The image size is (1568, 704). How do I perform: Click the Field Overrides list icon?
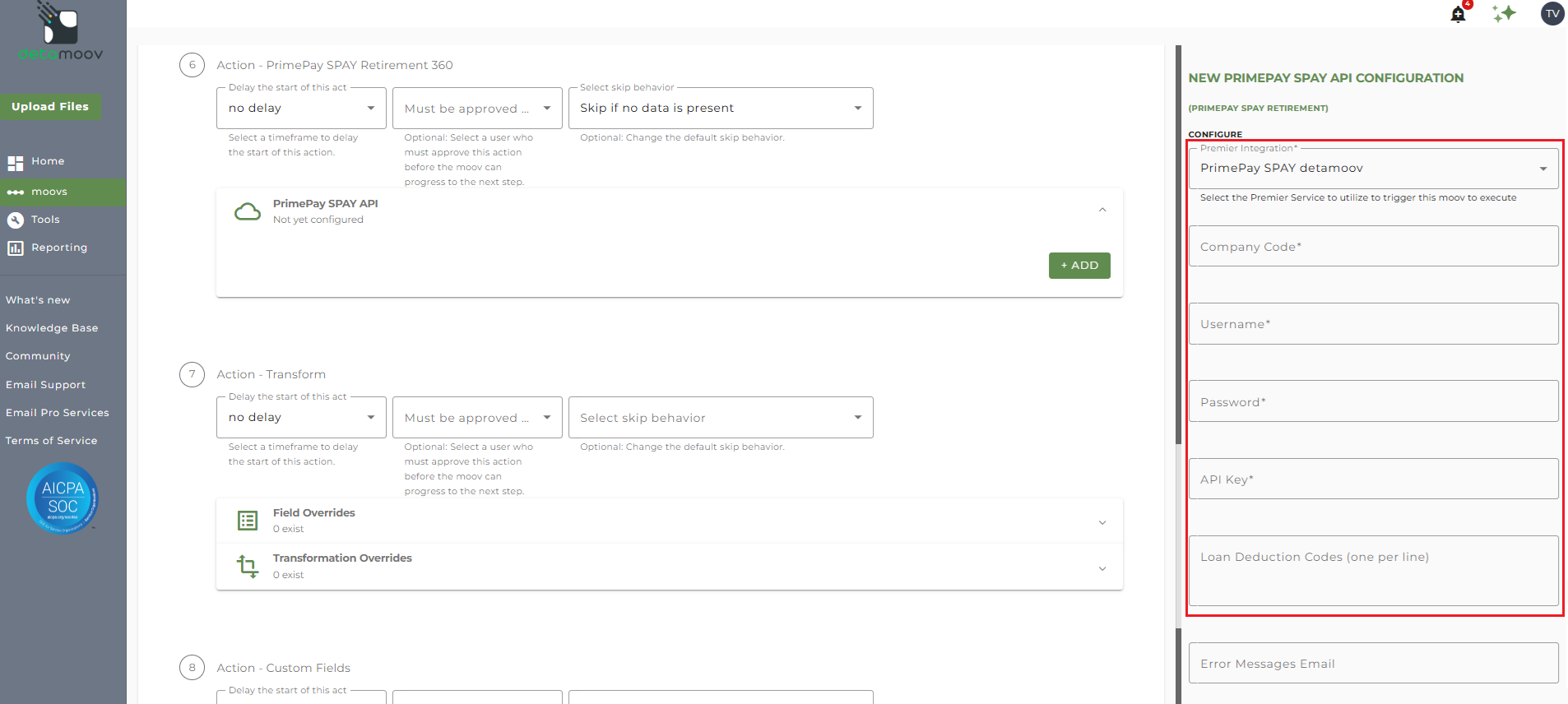[248, 521]
